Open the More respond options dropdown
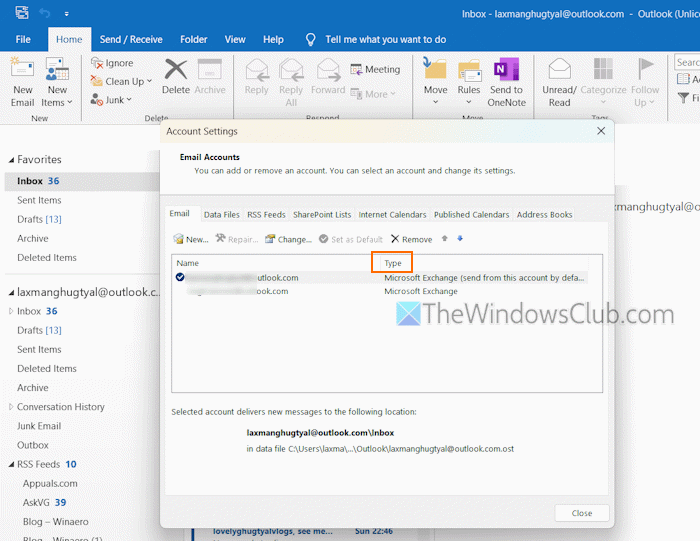 pos(373,94)
